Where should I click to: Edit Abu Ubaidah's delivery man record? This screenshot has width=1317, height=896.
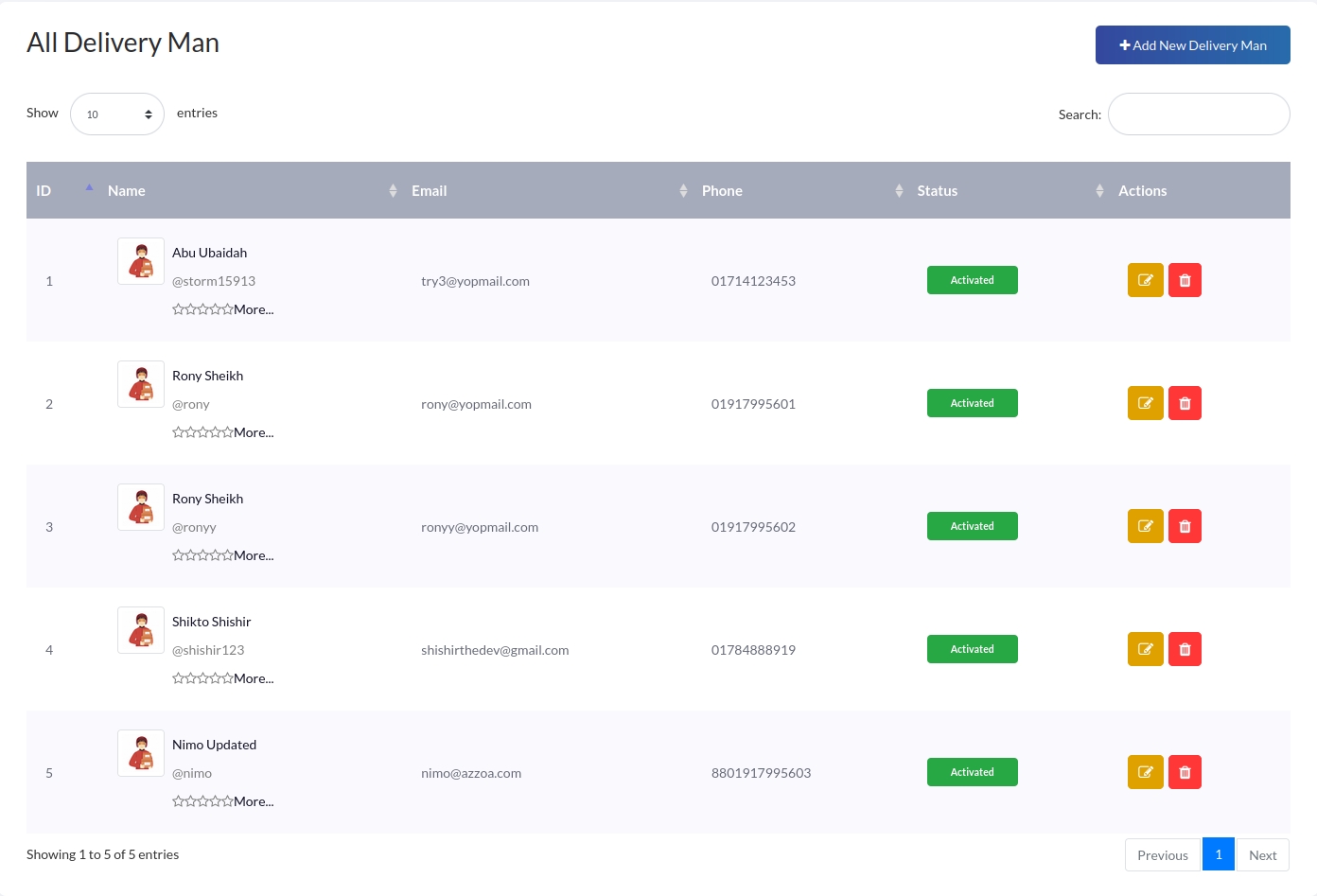1145,280
